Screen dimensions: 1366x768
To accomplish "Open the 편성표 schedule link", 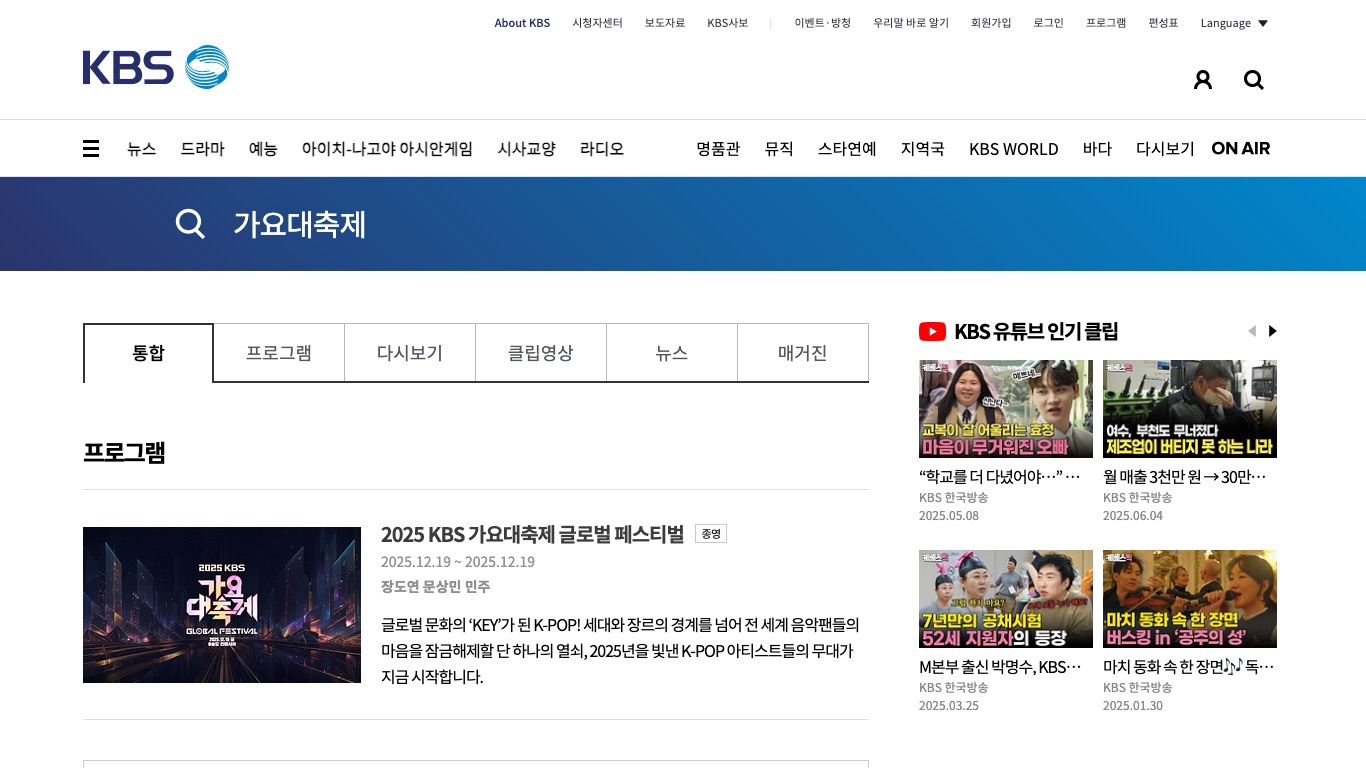I will (1163, 23).
